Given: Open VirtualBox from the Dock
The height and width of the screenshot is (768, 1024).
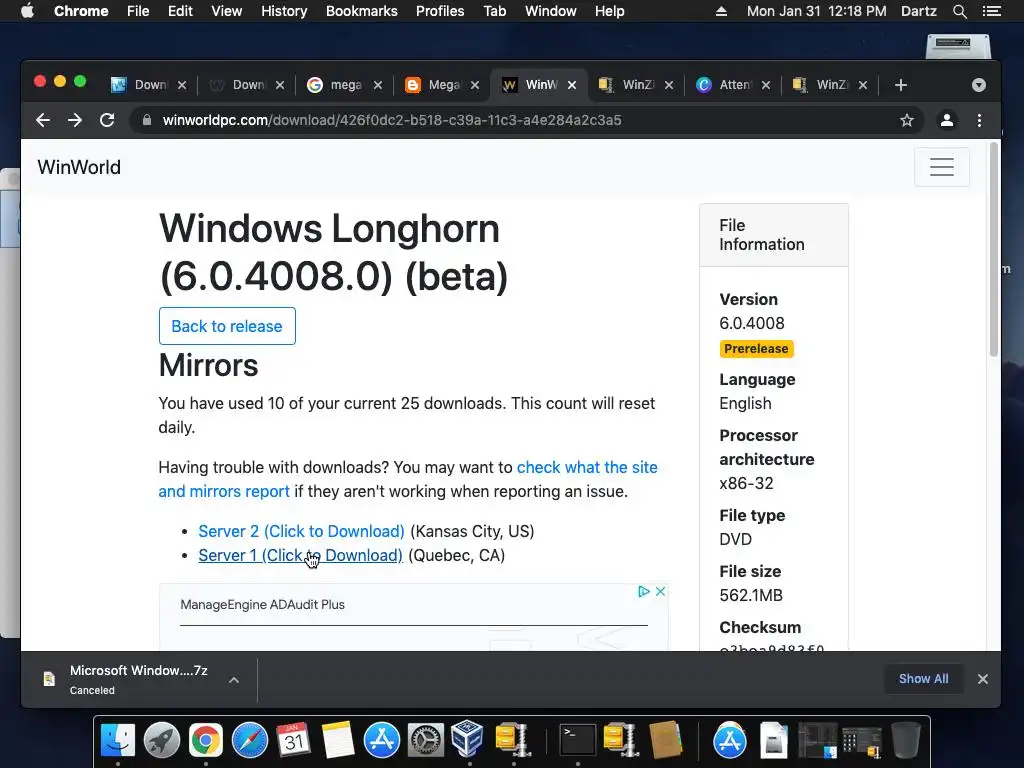Looking at the screenshot, I should pyautogui.click(x=468, y=739).
